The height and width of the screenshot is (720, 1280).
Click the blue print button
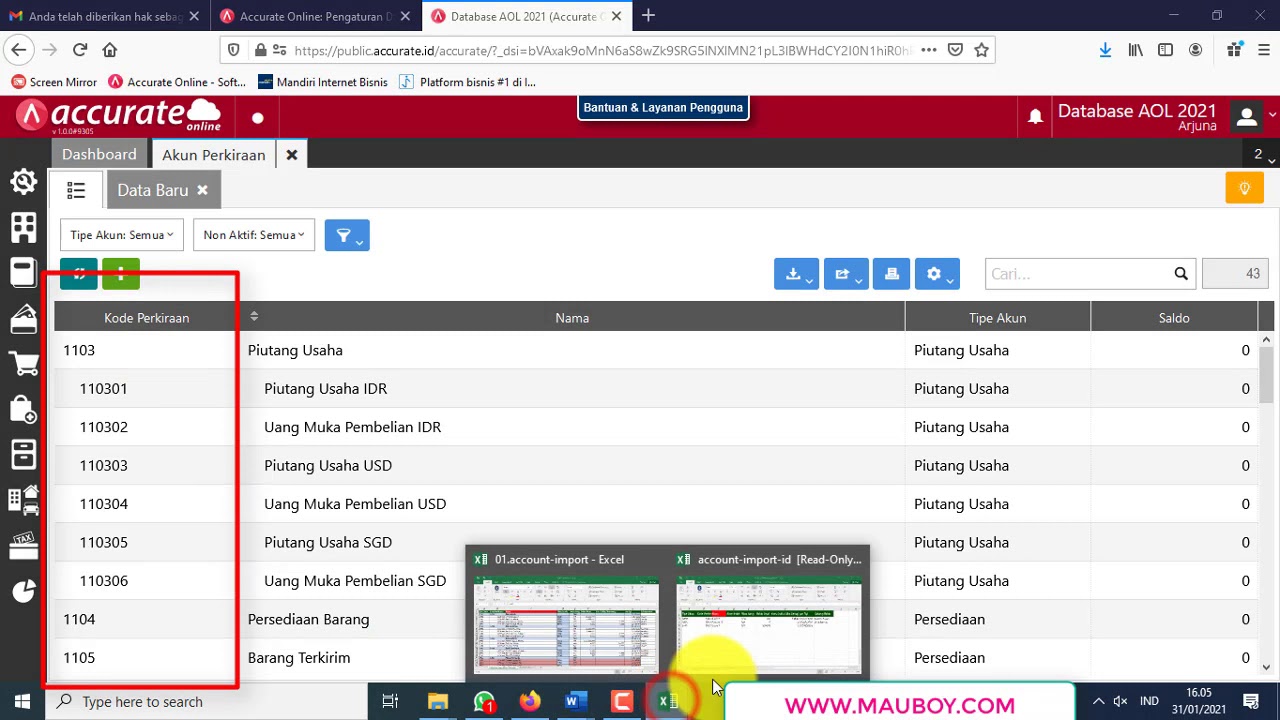point(891,274)
